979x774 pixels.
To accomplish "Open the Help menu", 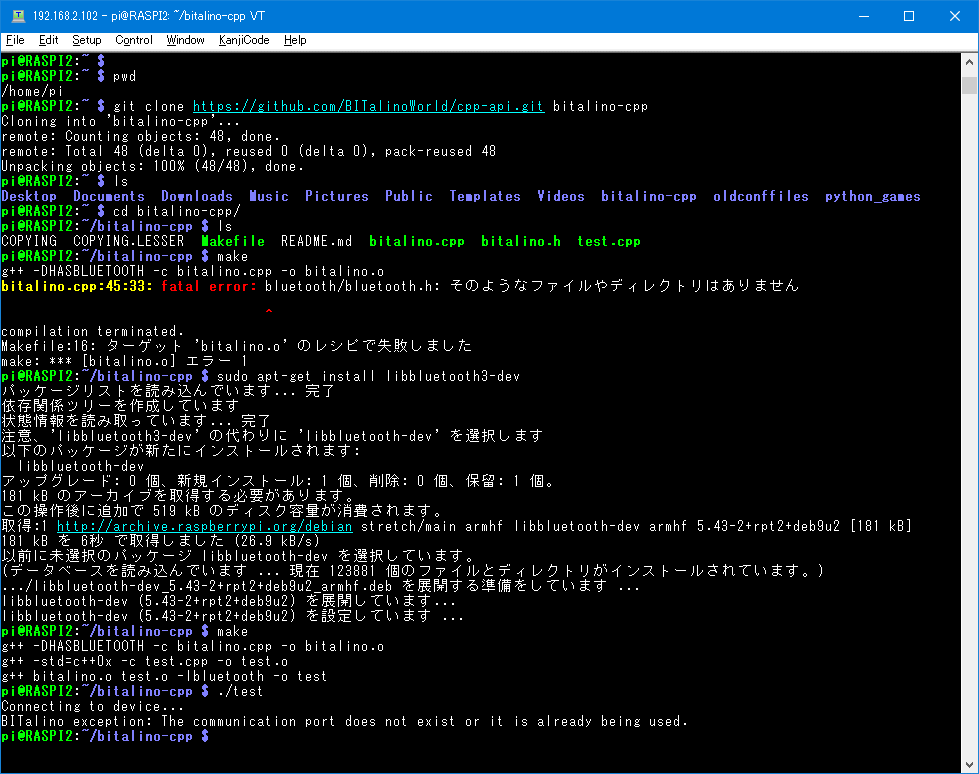I will point(295,40).
